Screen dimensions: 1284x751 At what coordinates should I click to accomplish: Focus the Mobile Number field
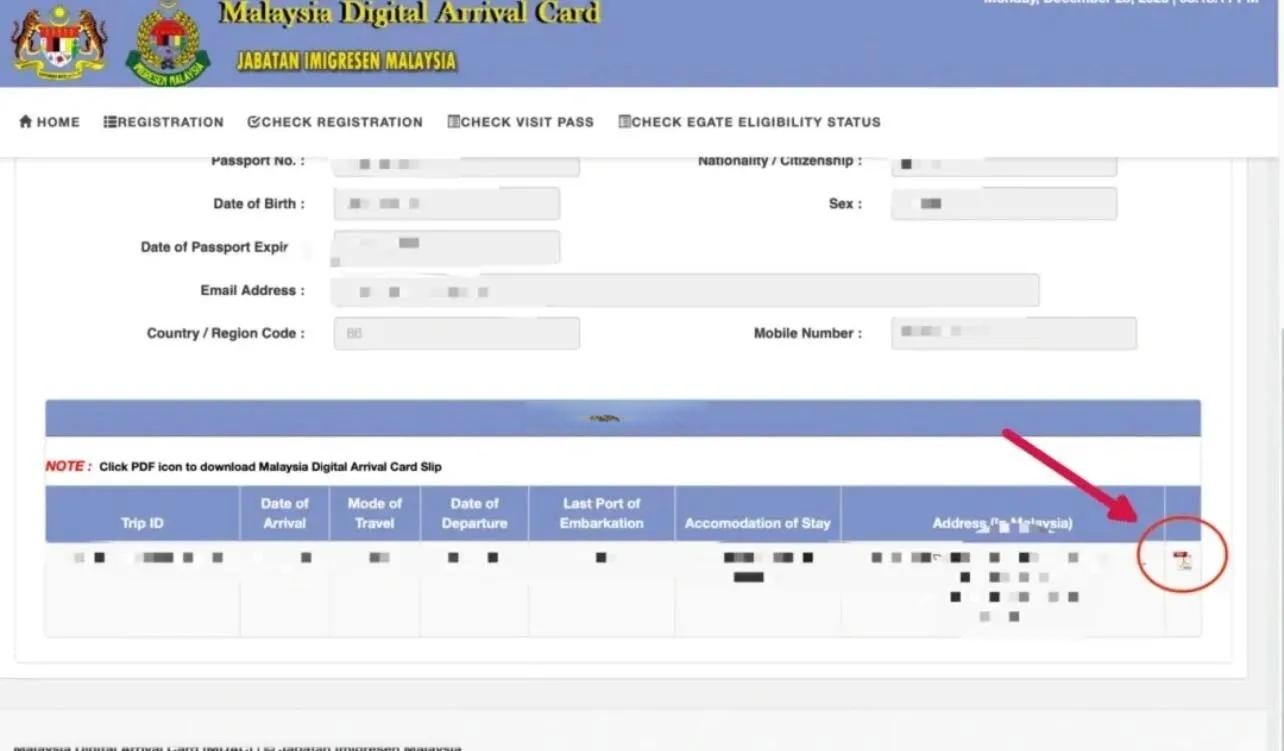click(1013, 333)
